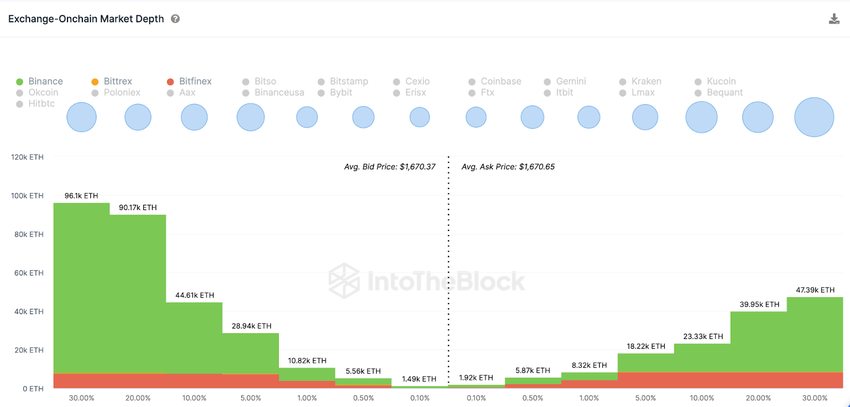Show Poloniex exchange in legend
The width and height of the screenshot is (850, 407).
point(121,93)
